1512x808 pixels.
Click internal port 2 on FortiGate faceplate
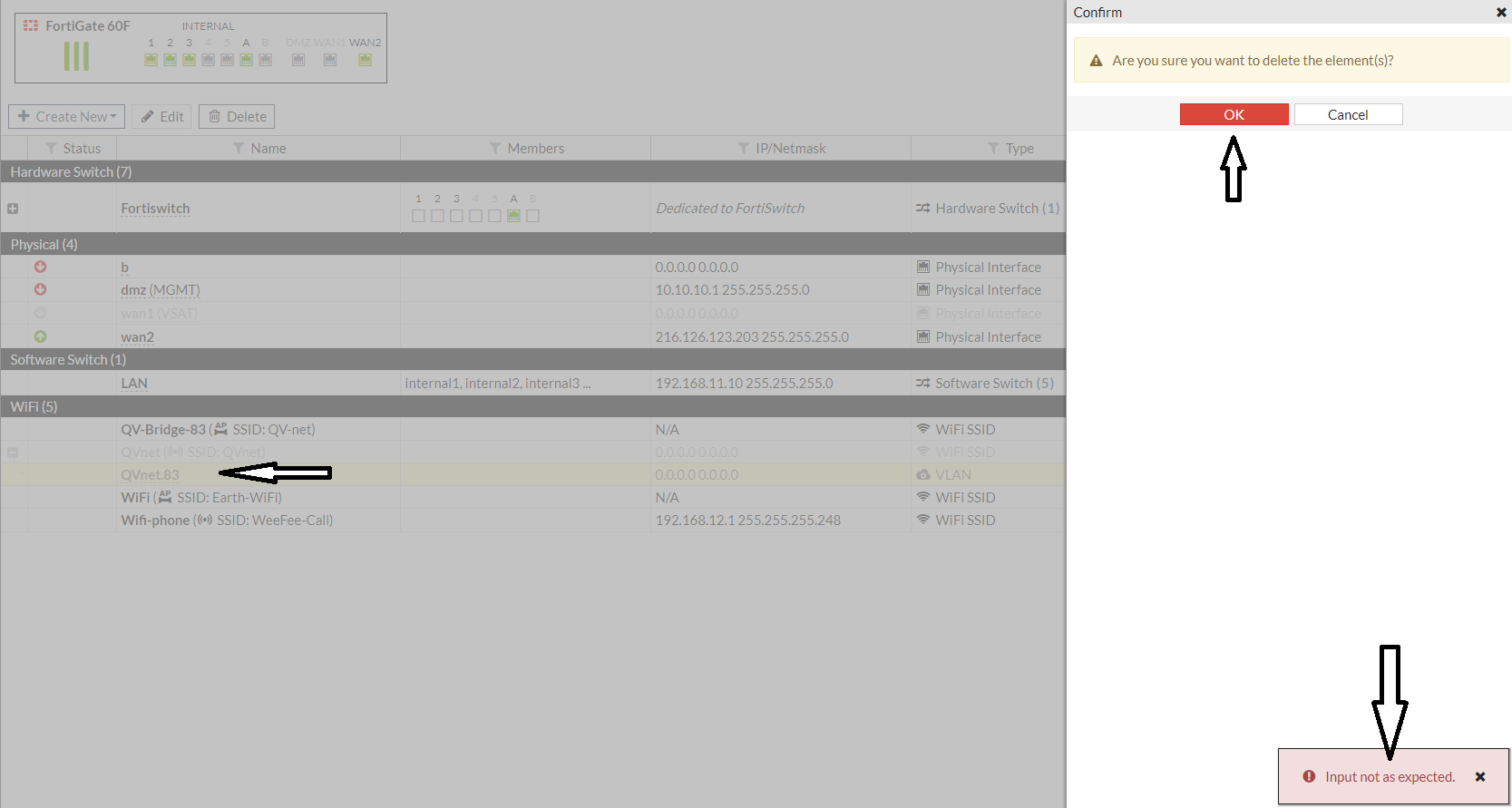pos(170,60)
